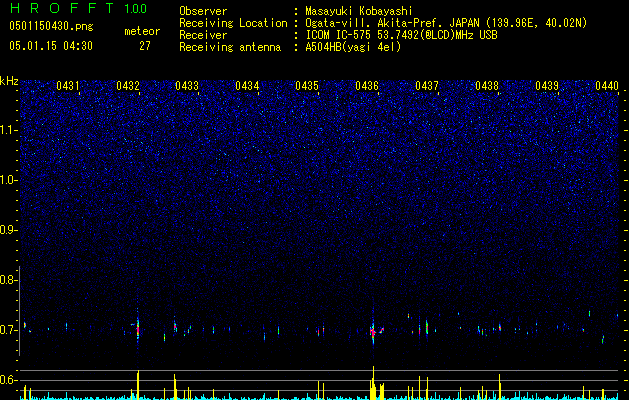Click the observer name Masayuki Kobayashi

tap(359, 11)
